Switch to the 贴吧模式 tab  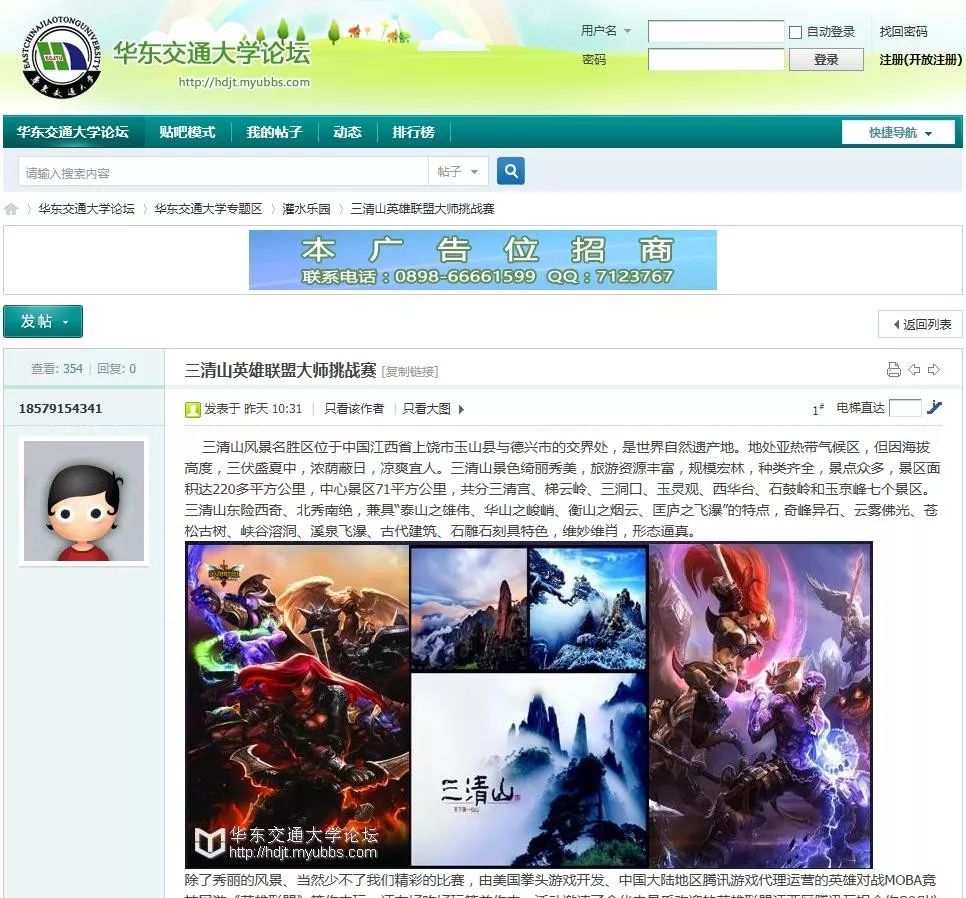click(188, 131)
